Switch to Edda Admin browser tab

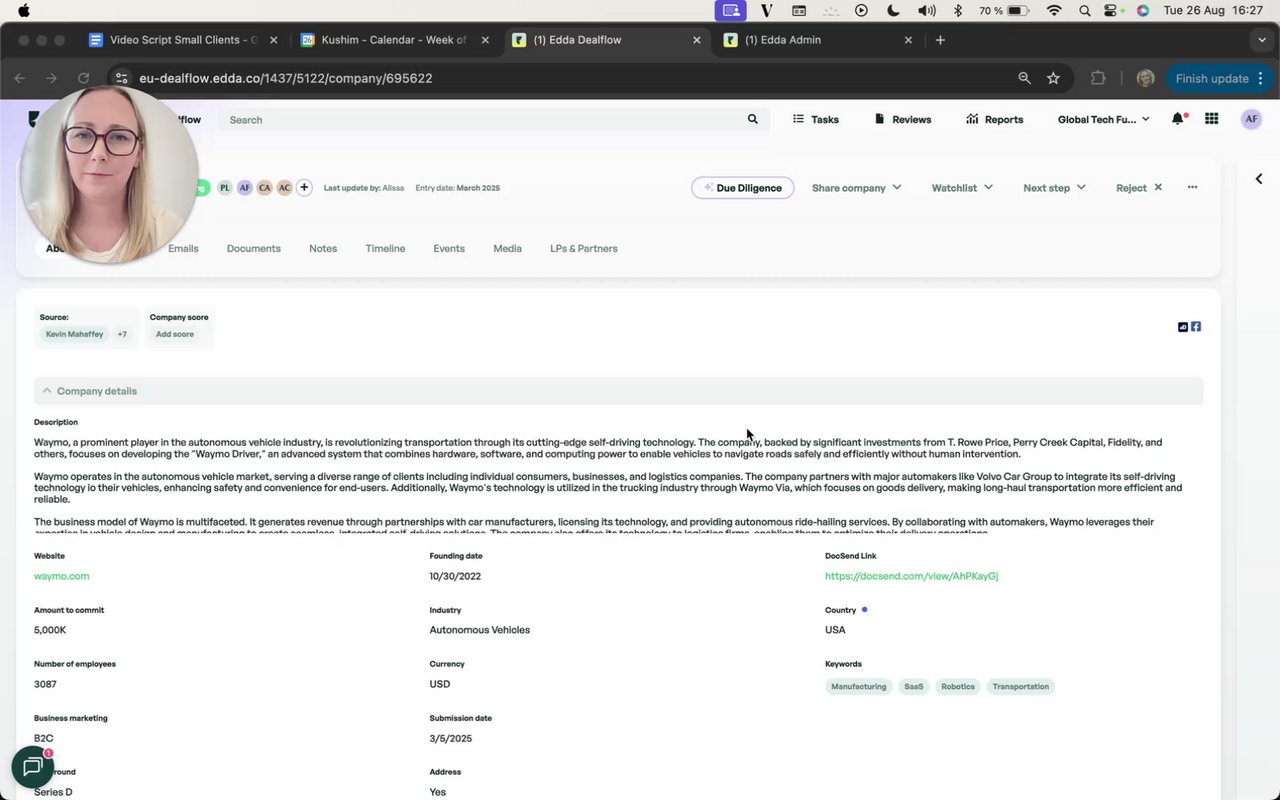tap(816, 40)
